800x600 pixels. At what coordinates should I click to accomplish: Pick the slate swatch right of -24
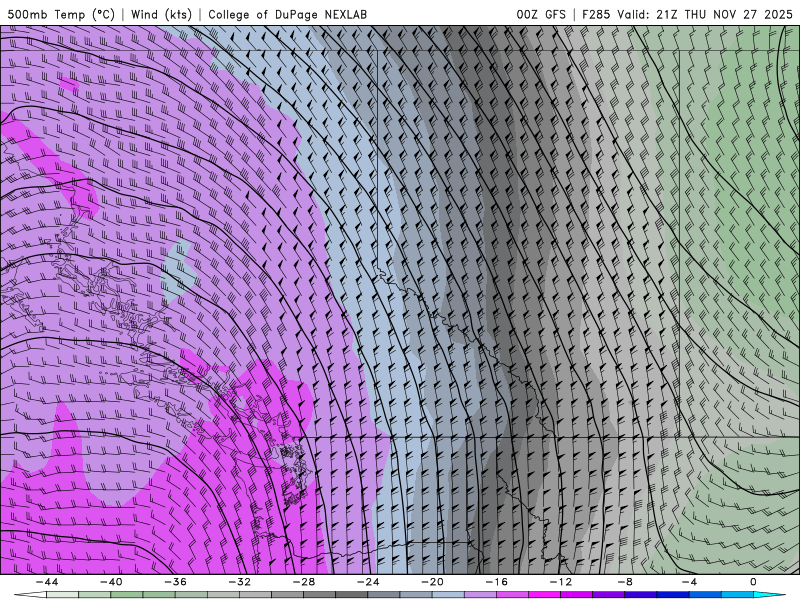tap(384, 594)
